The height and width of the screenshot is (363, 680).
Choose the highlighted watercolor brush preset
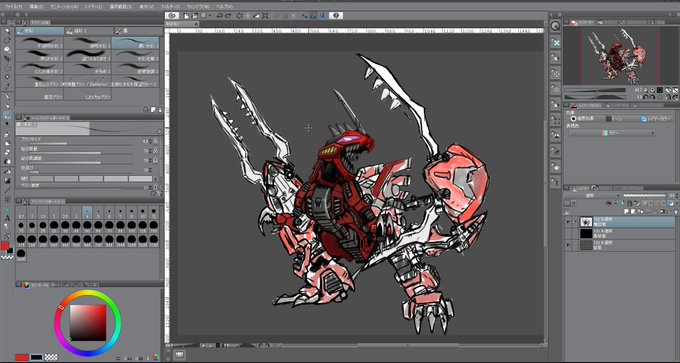pos(135,43)
